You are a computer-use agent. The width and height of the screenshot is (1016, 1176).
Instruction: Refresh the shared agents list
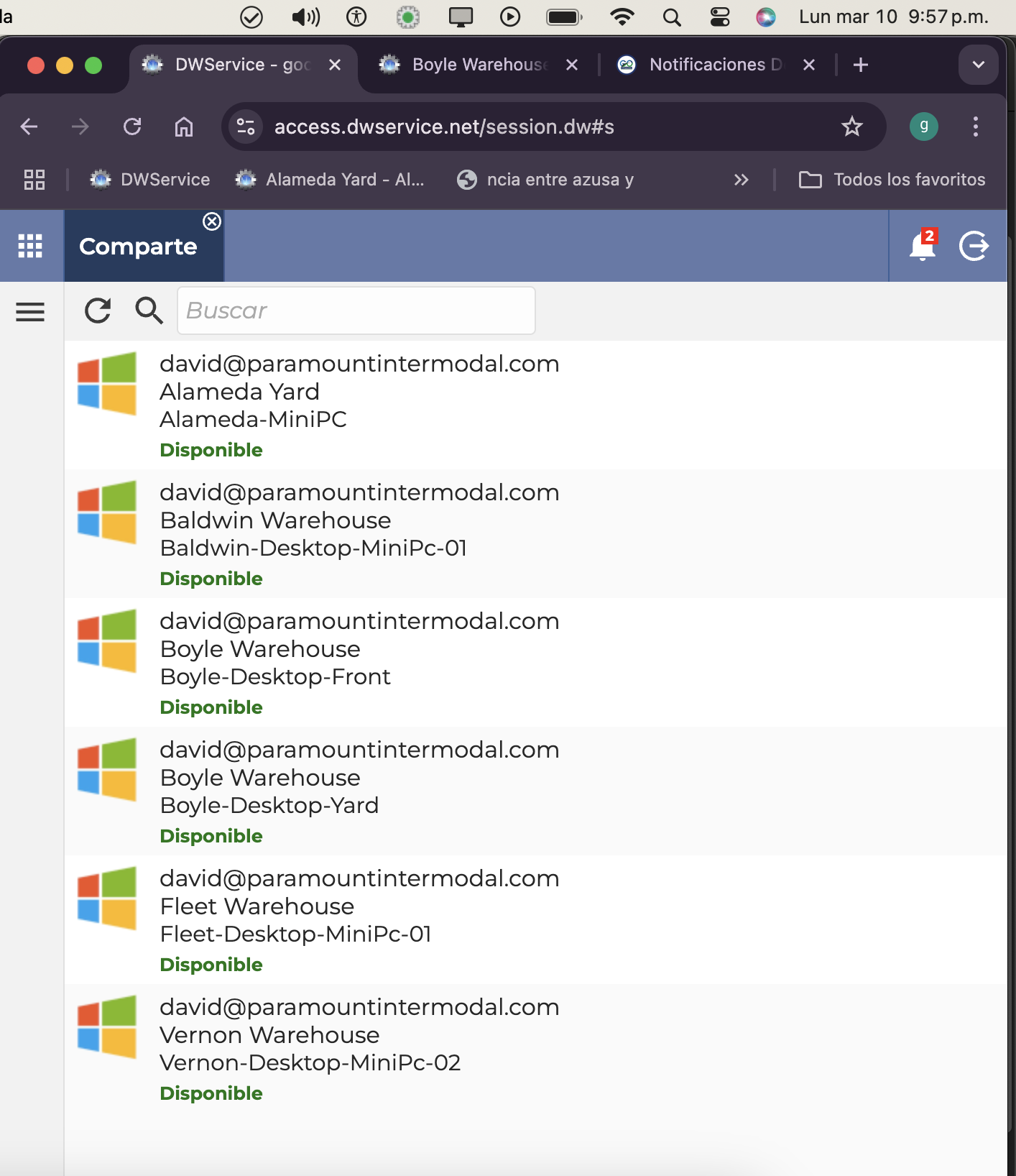98,311
